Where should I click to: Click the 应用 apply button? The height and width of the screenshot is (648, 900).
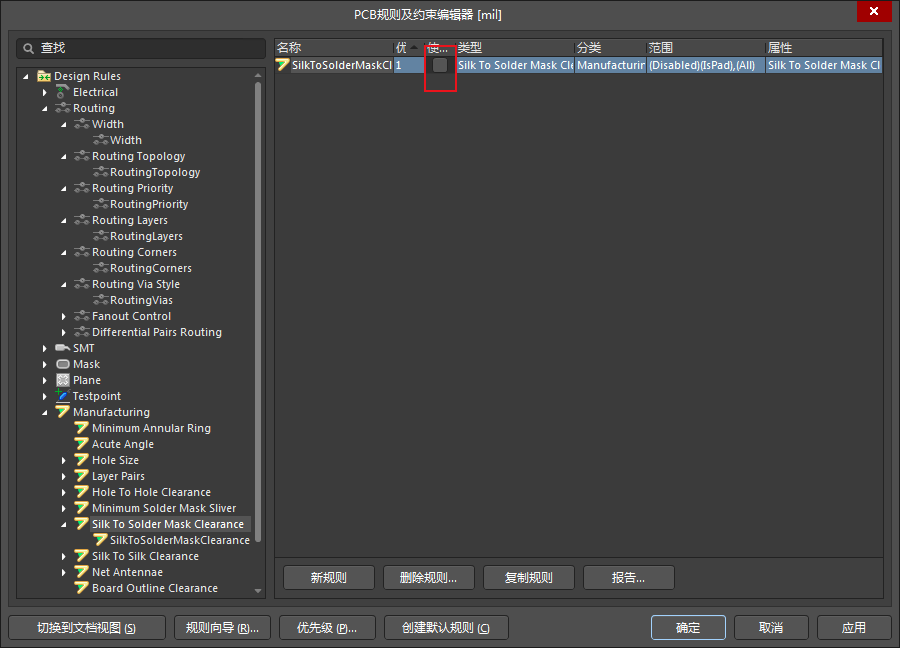pos(854,627)
